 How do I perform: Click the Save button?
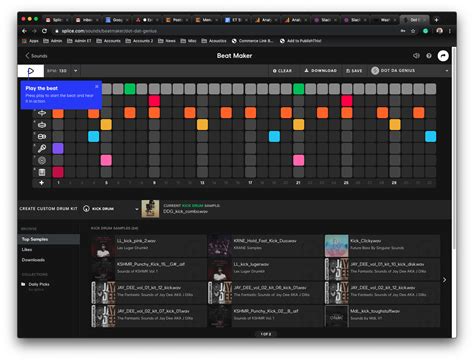tap(354, 71)
